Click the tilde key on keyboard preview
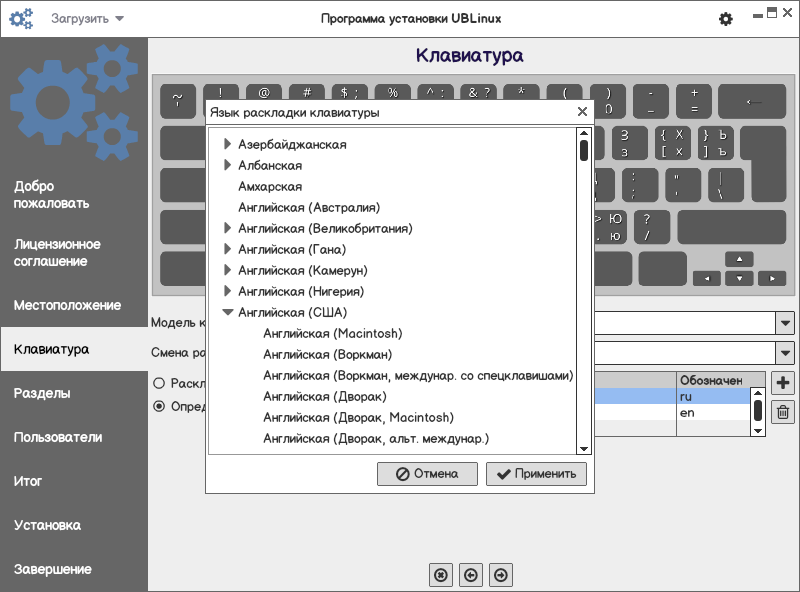The image size is (800, 592). click(x=178, y=101)
